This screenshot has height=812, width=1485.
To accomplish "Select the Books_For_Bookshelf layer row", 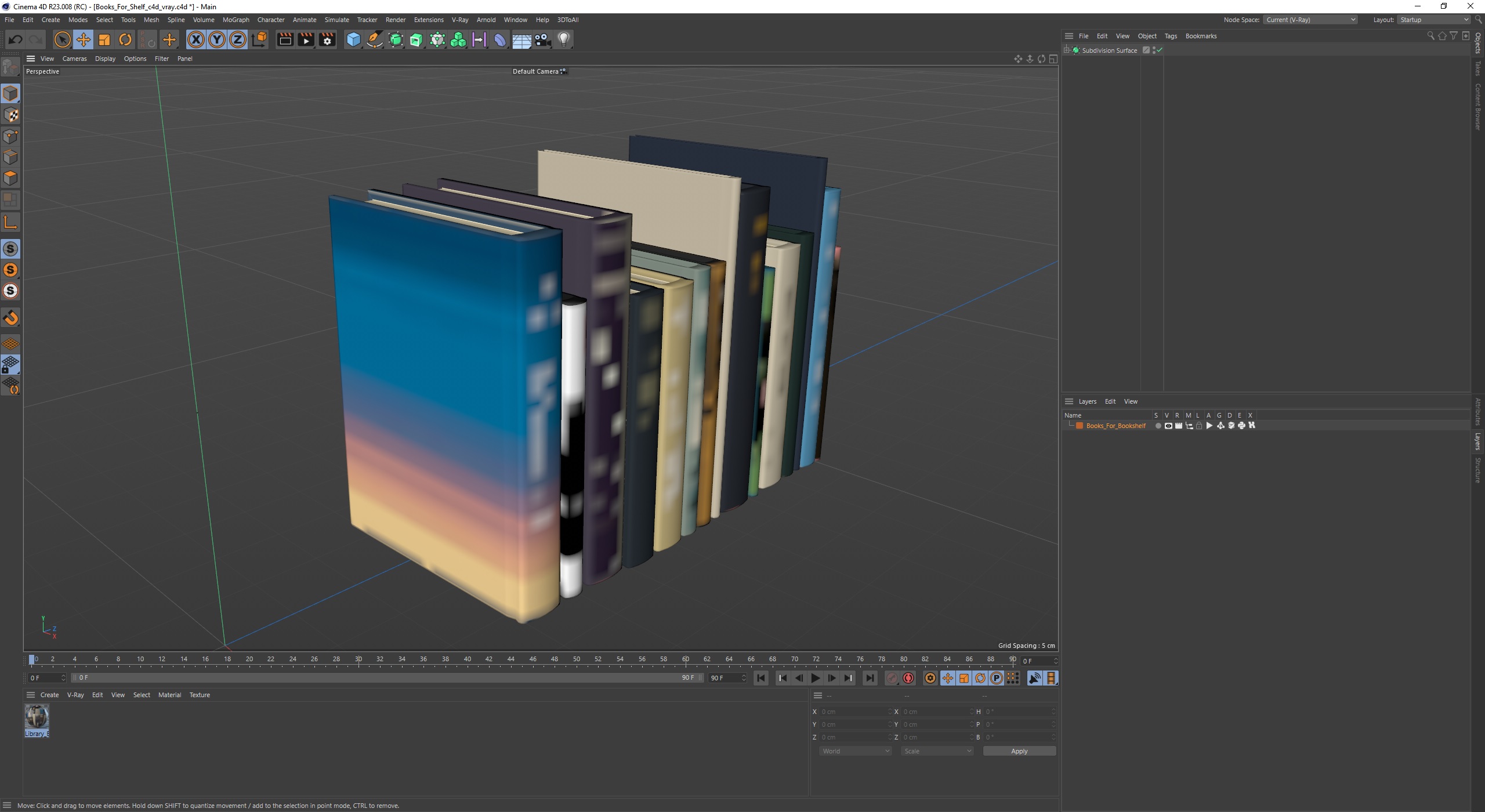I will pyautogui.click(x=1266, y=426).
